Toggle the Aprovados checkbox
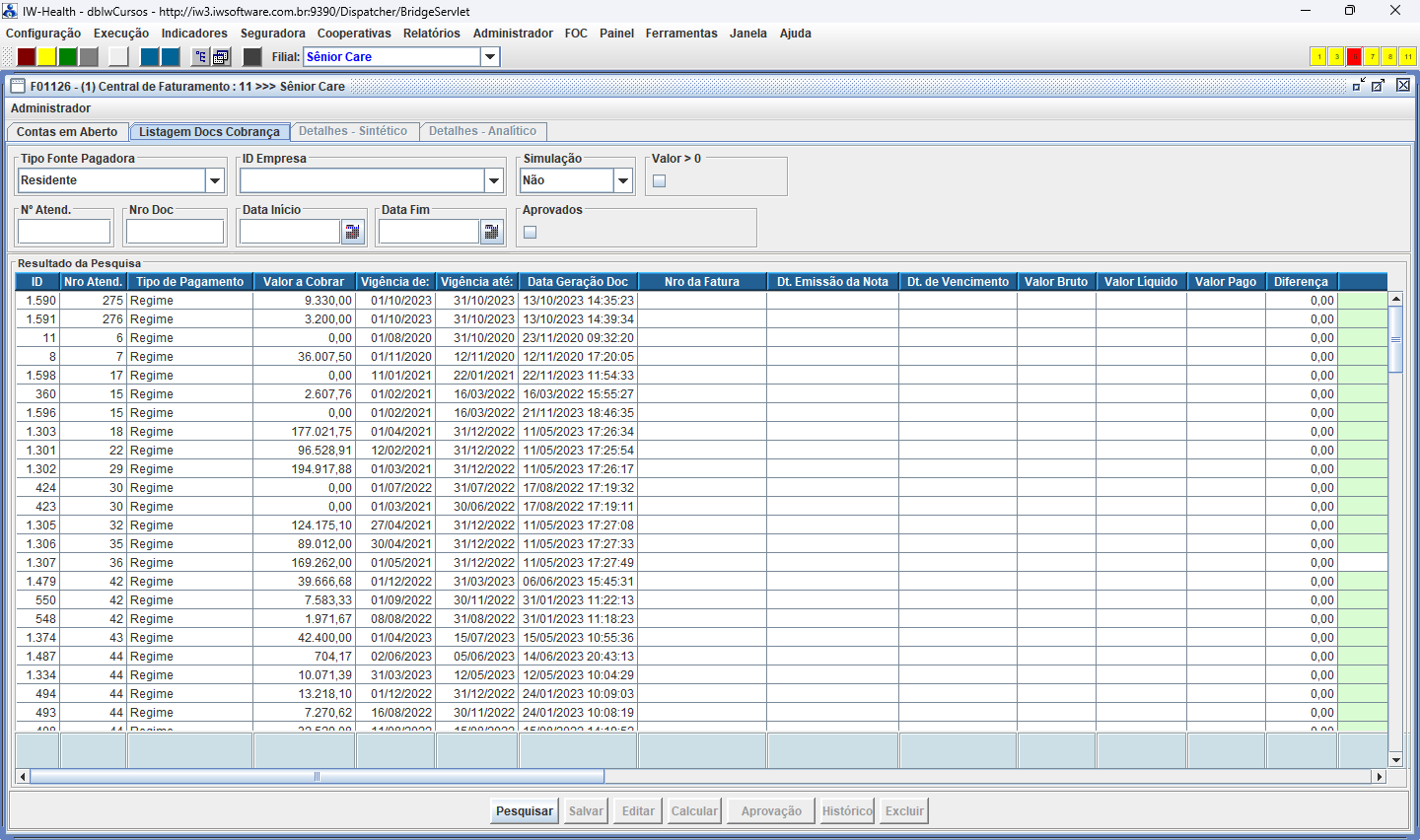Image resolution: width=1420 pixels, height=840 pixels. 531,232
